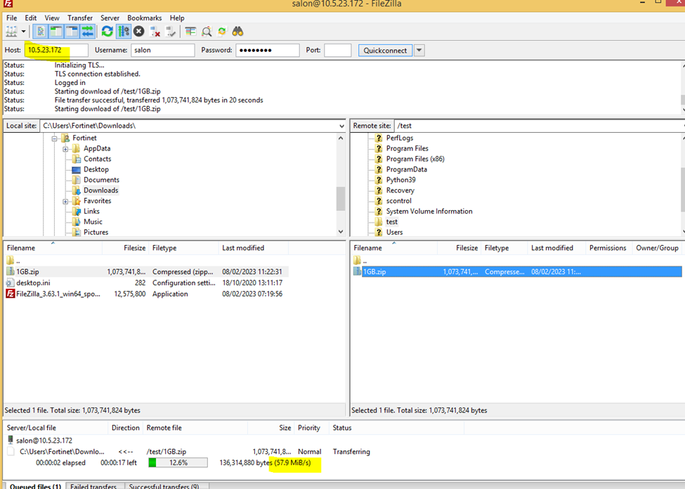The height and width of the screenshot is (489, 685).
Task: Click the Password input field
Action: click(x=267, y=50)
